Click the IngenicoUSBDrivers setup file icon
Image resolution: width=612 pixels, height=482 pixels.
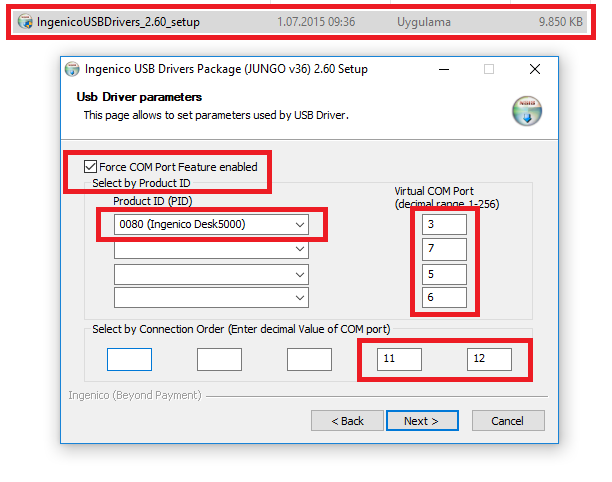point(25,20)
